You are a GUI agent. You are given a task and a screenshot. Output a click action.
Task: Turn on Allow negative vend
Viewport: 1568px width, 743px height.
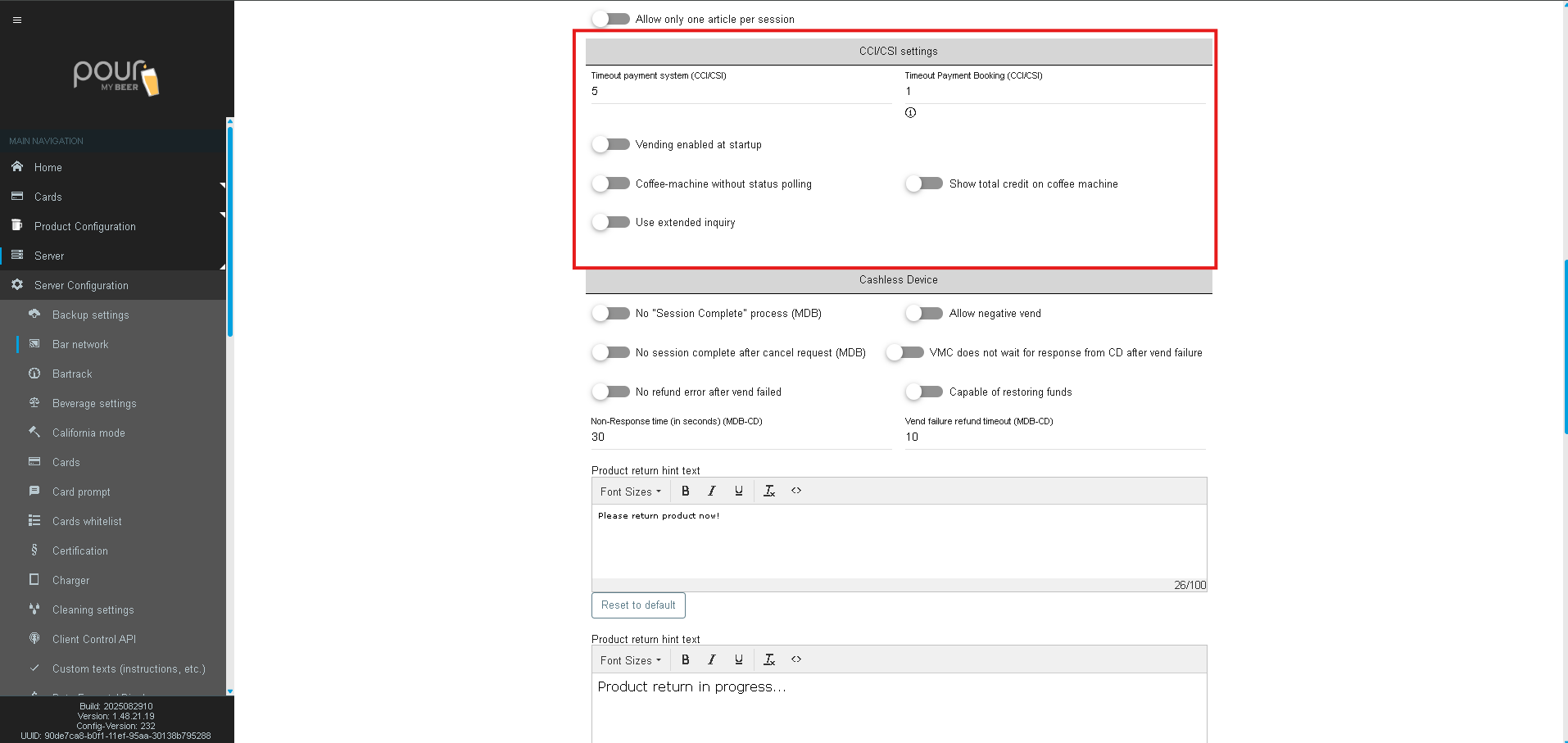pos(924,314)
